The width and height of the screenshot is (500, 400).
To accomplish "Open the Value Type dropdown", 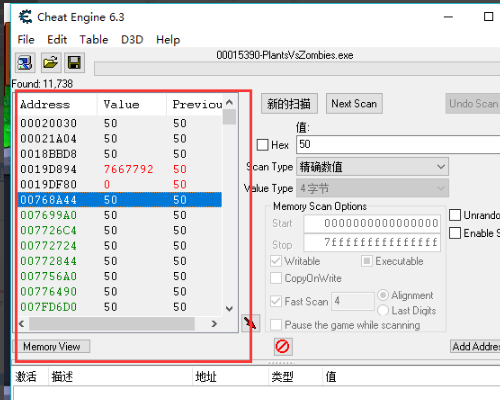I will point(372,188).
